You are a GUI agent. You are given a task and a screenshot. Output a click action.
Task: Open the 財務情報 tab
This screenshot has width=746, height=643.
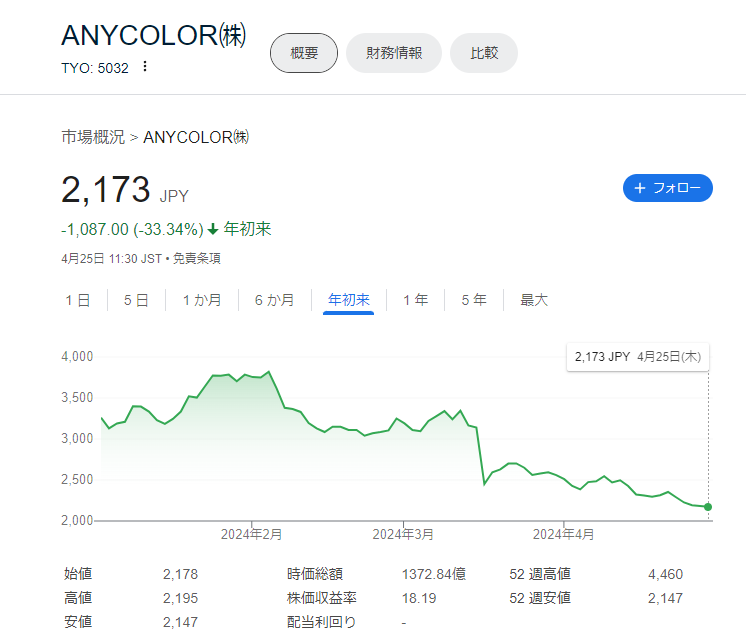[394, 53]
